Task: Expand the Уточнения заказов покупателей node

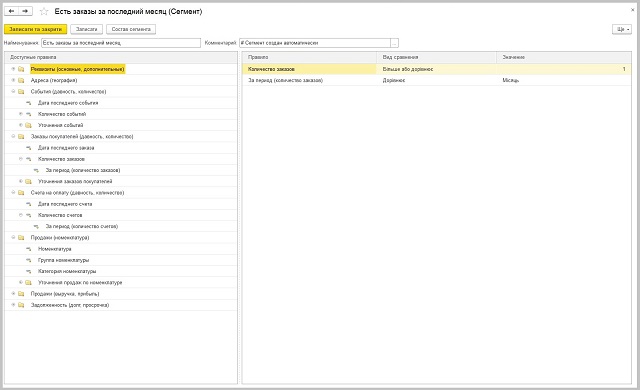Action: point(21,182)
